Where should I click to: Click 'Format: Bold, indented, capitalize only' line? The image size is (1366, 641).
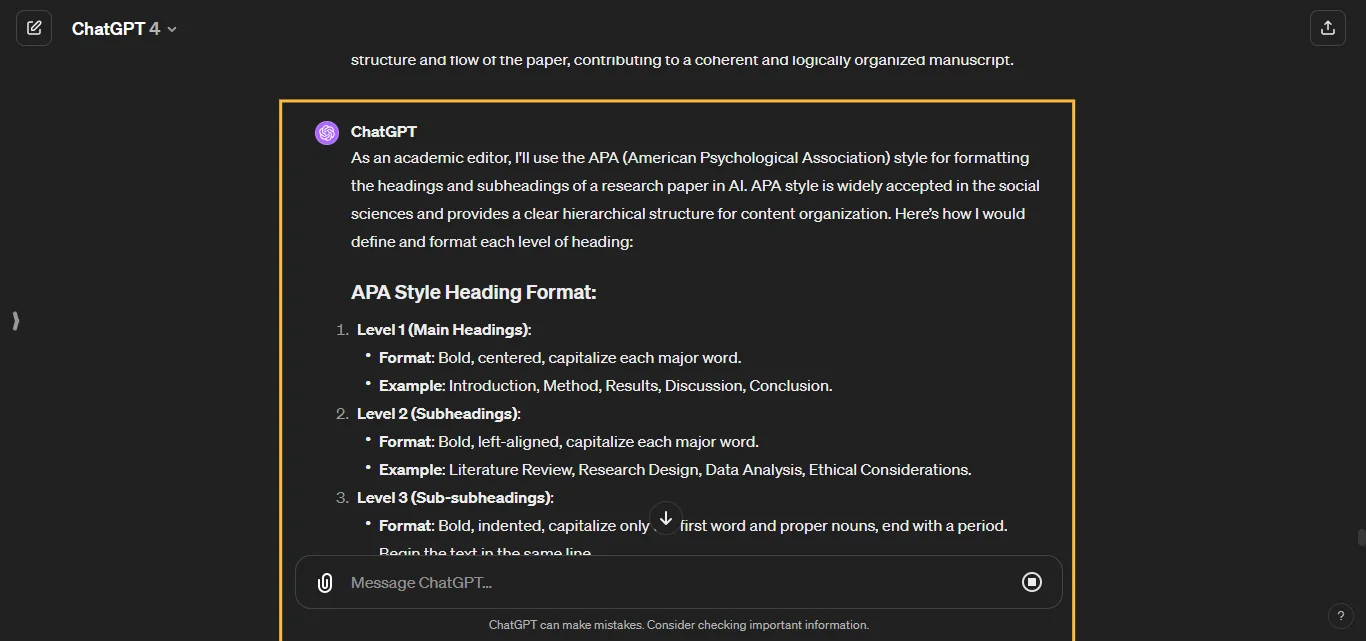click(x=693, y=526)
